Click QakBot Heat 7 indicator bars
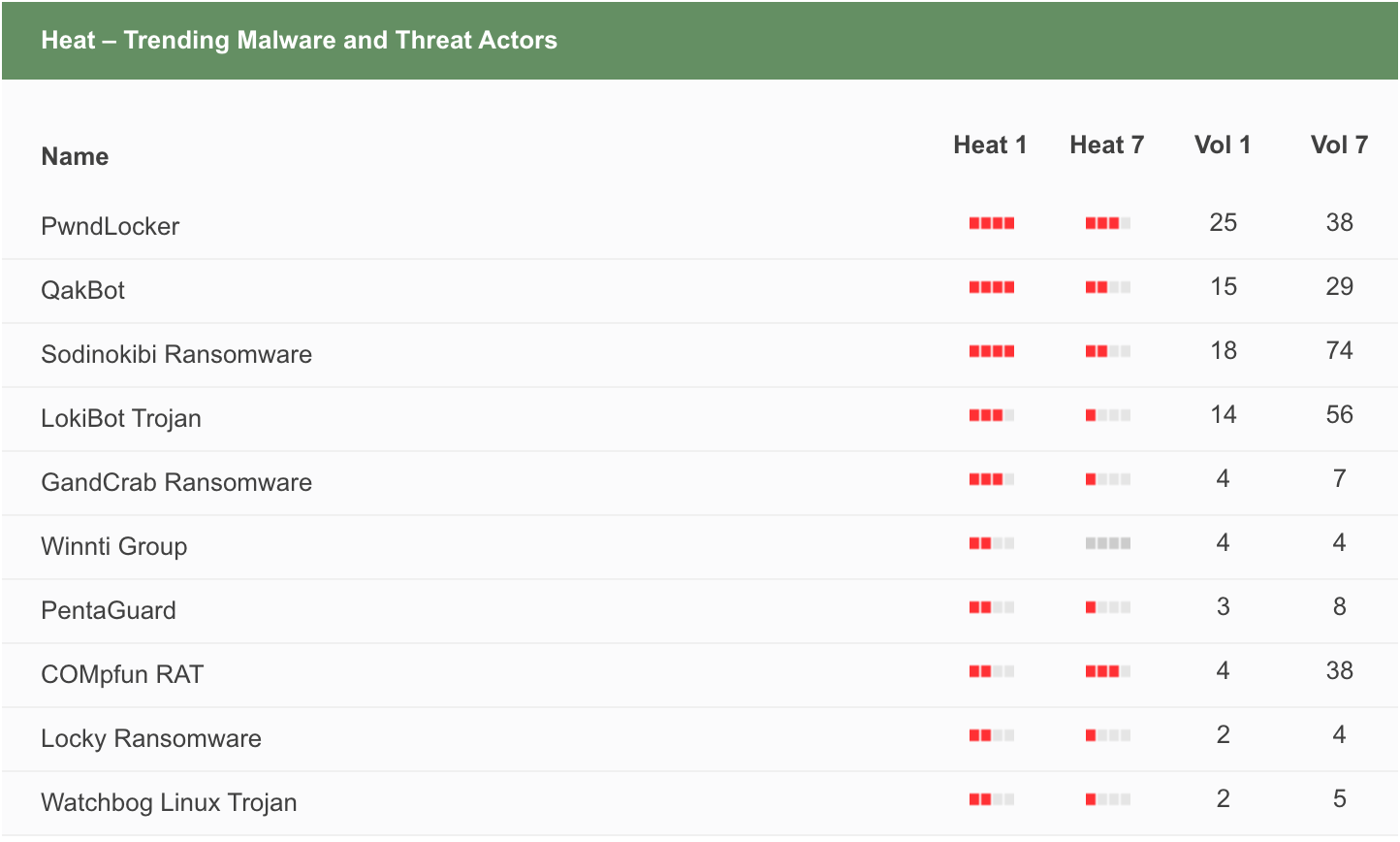The width and height of the screenshot is (1400, 842). pyautogui.click(x=1108, y=287)
